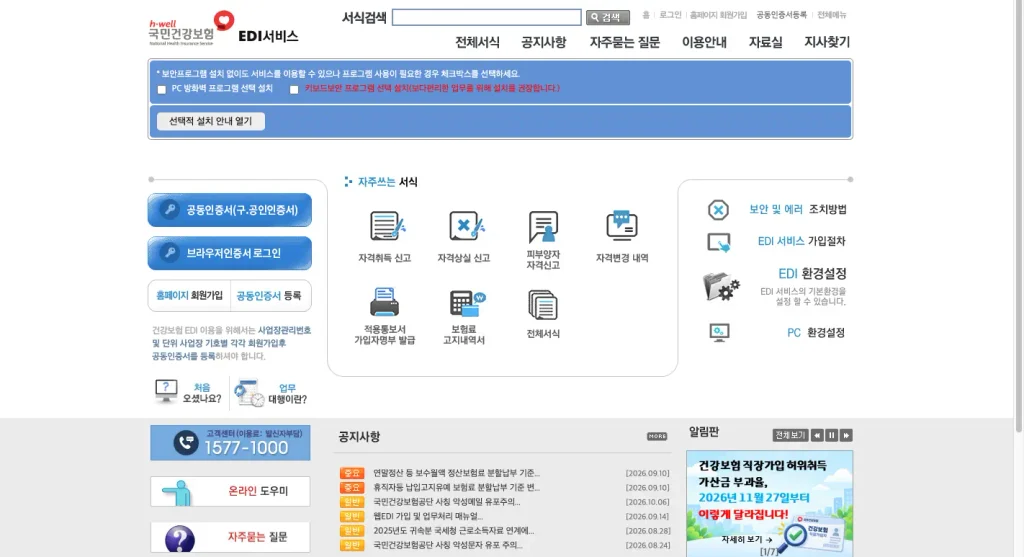Screen dimensions: 1024x557
Task: Show next 알림판 banner
Action: tap(846, 436)
